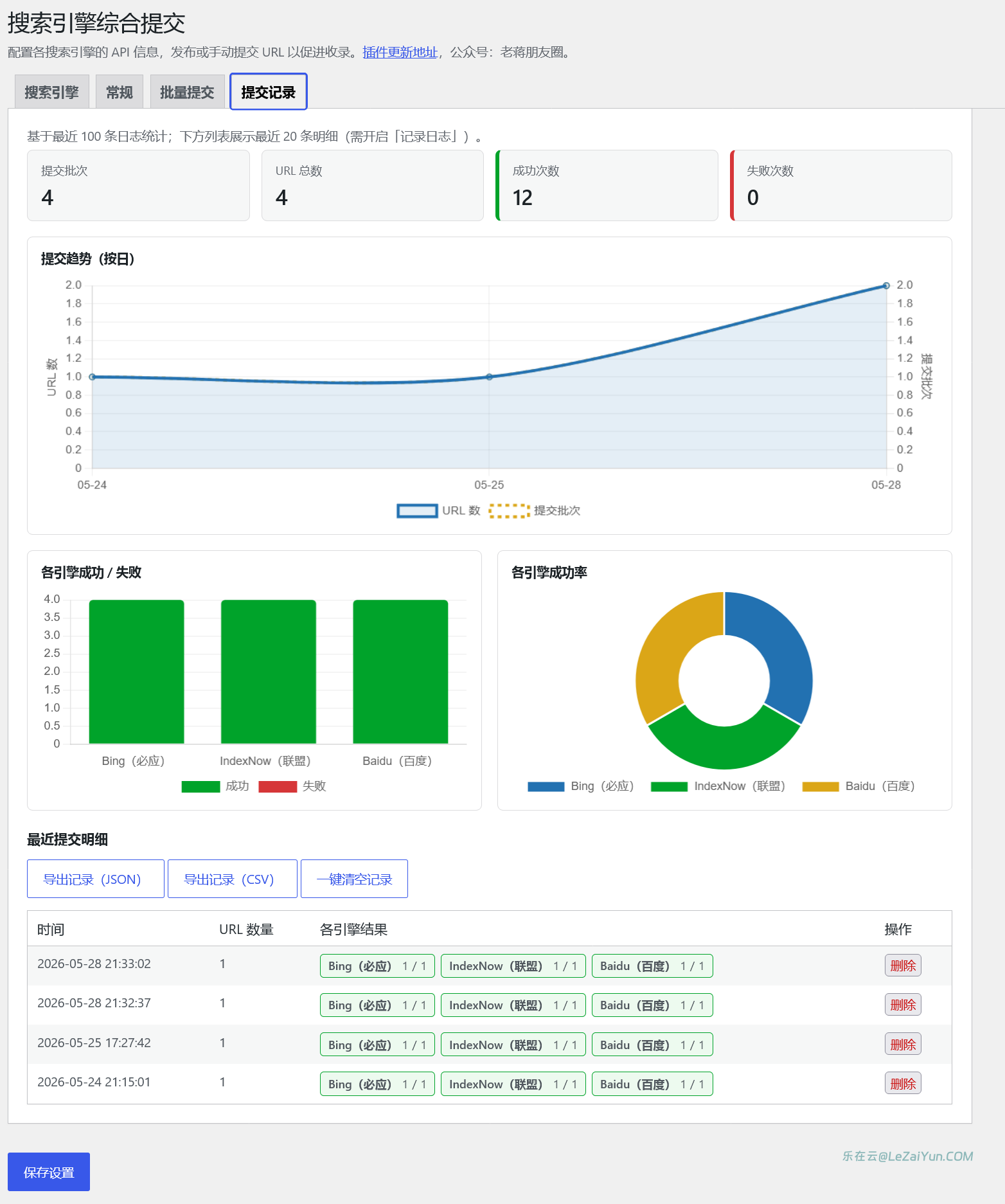Open the 插件更新地址 link
Screen dimensions: 1005x1204
(400, 52)
